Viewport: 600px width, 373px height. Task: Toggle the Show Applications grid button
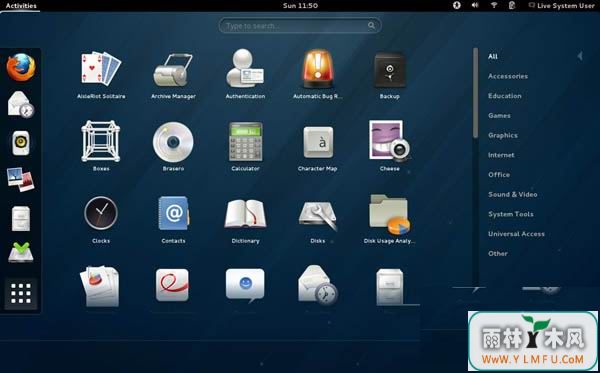point(21,294)
